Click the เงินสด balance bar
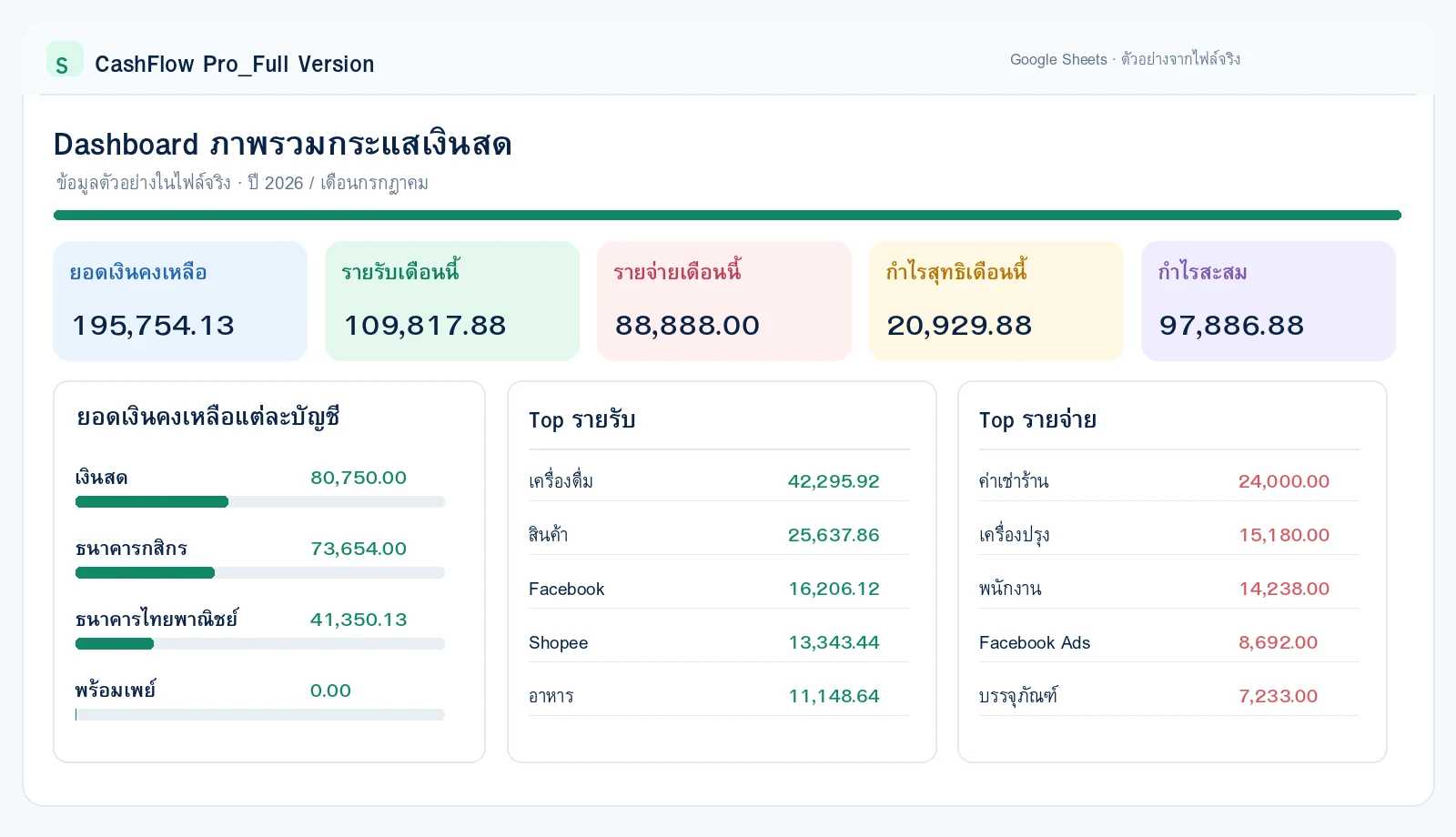The image size is (1456, 837). pos(260,502)
